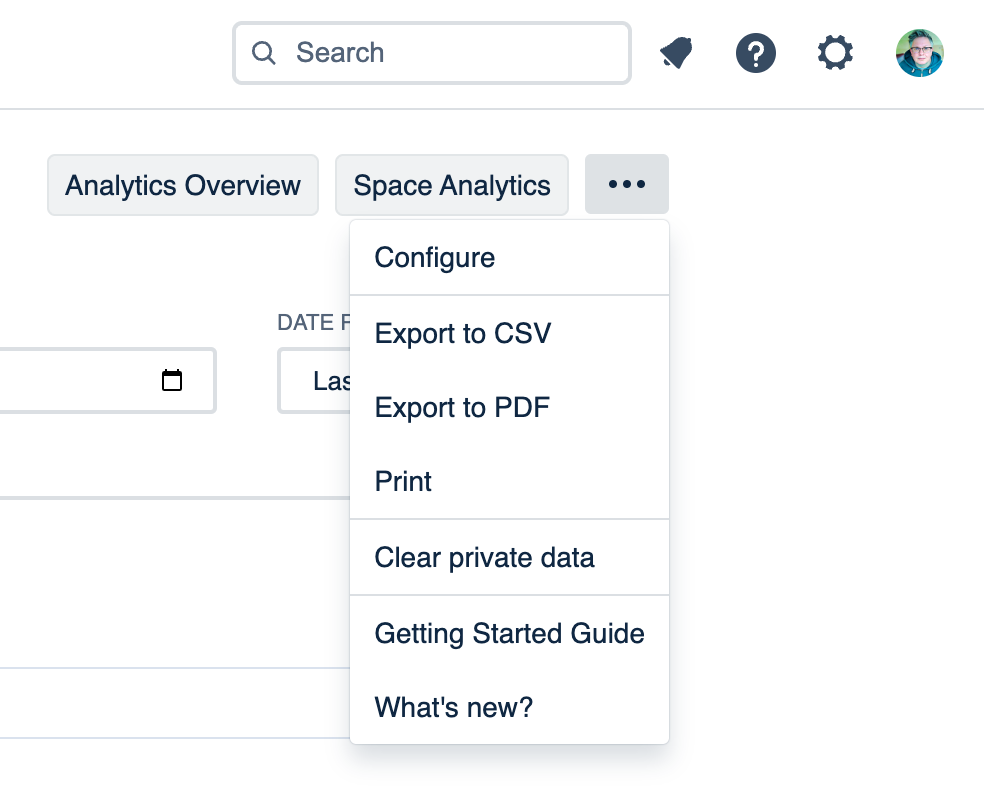This screenshot has height=806, width=984.
Task: Select the Print menu option
Action: pos(403,482)
